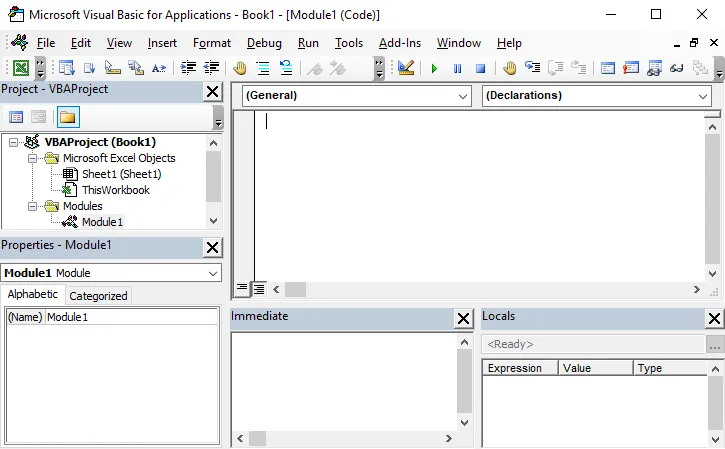Open Standard toolbar options overflow arrow
The height and width of the screenshot is (449, 725).
(x=40, y=68)
